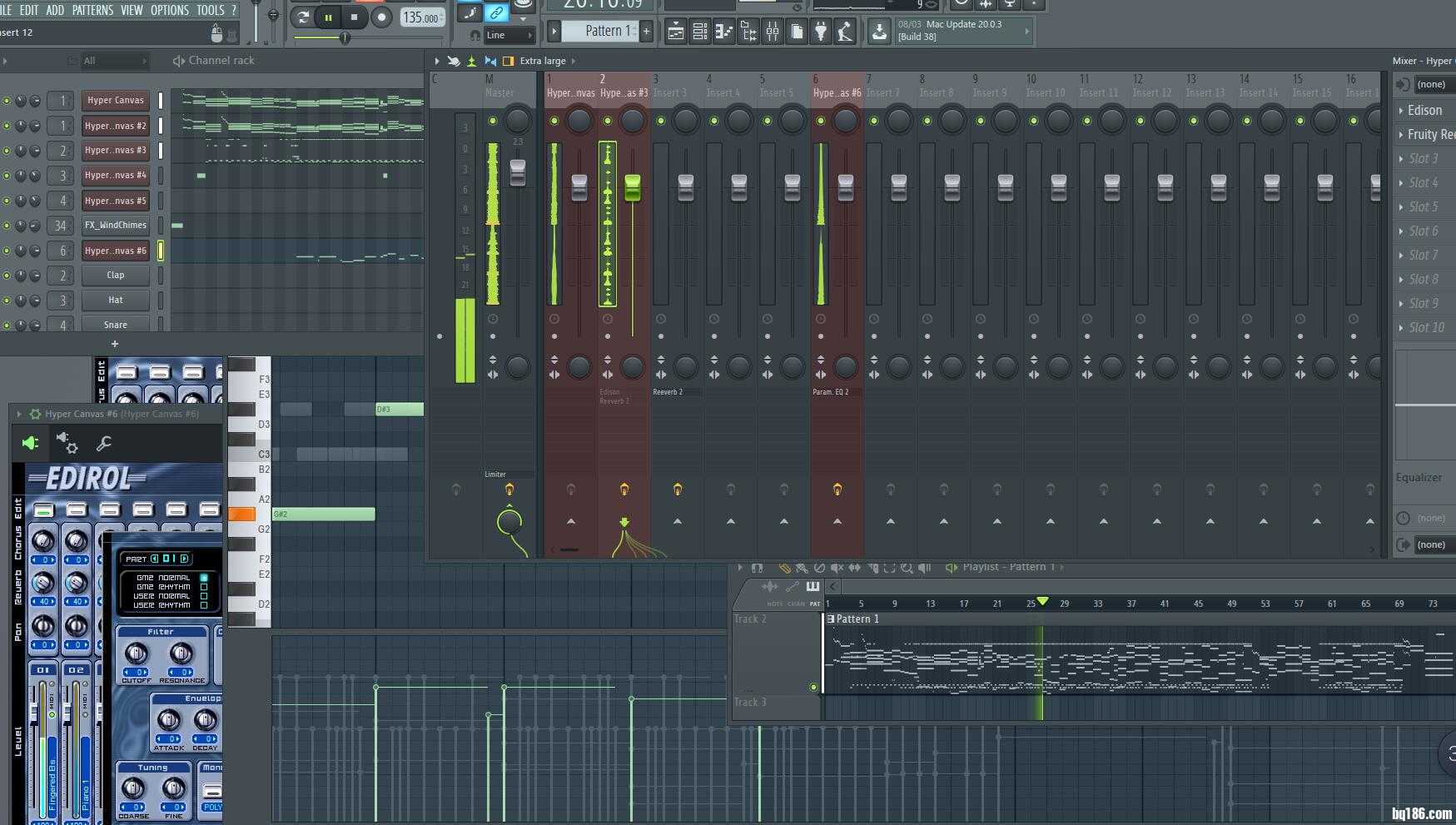Toggle channel select light for Hyper..nvas #4

pyautogui.click(x=161, y=176)
